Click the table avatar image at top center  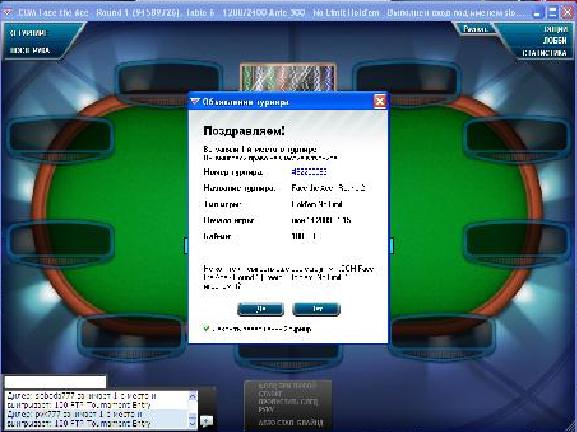pos(288,78)
